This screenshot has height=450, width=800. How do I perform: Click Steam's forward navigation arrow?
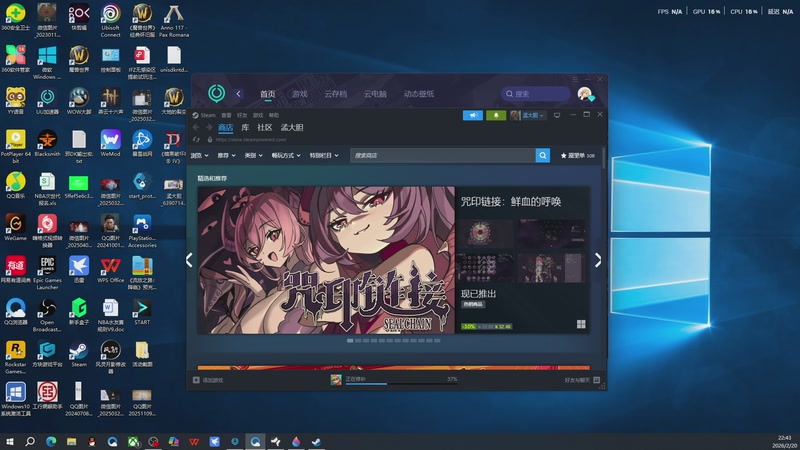[209, 128]
